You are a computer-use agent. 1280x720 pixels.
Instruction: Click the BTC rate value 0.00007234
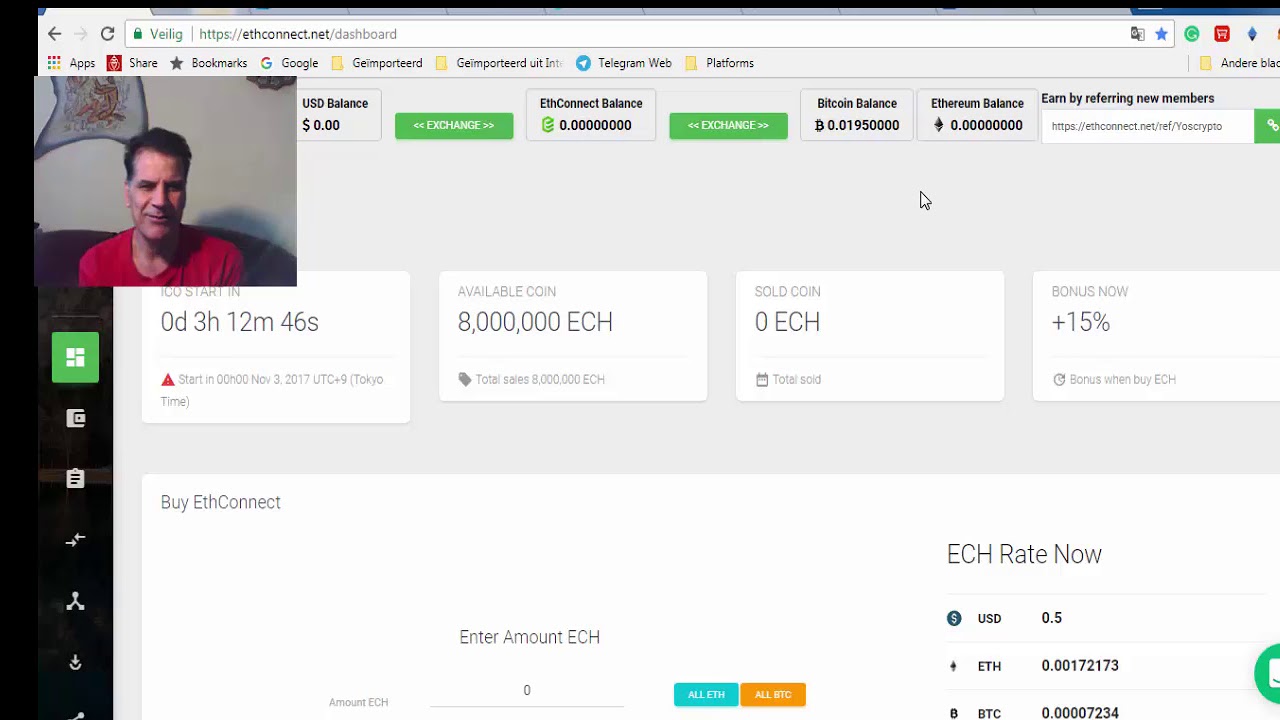1080,713
